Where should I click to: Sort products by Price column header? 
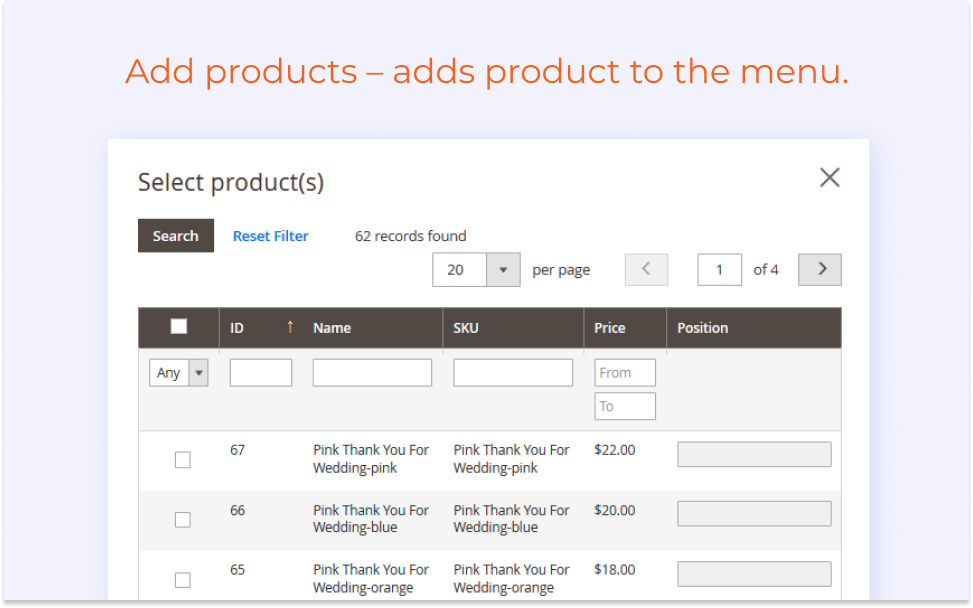[609, 328]
